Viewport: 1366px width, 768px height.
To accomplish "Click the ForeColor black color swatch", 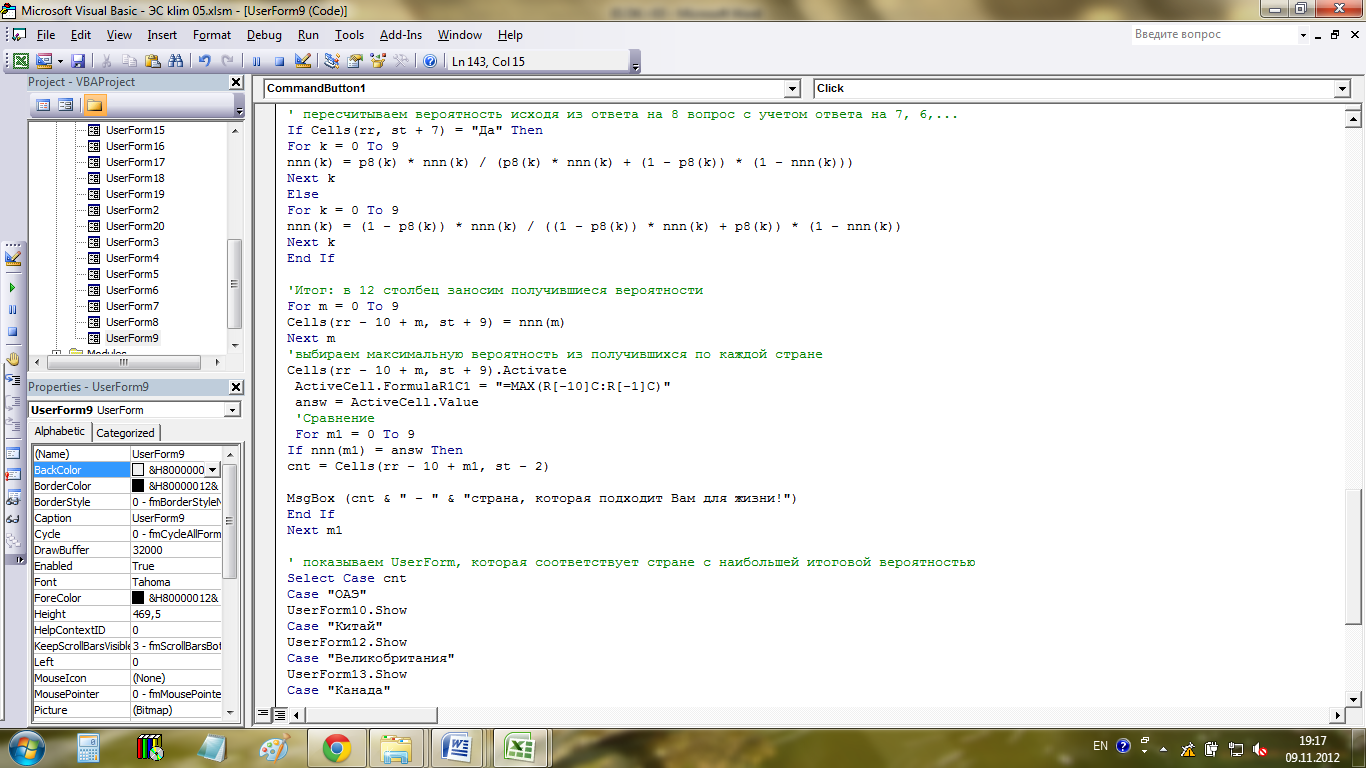I will coord(138,598).
